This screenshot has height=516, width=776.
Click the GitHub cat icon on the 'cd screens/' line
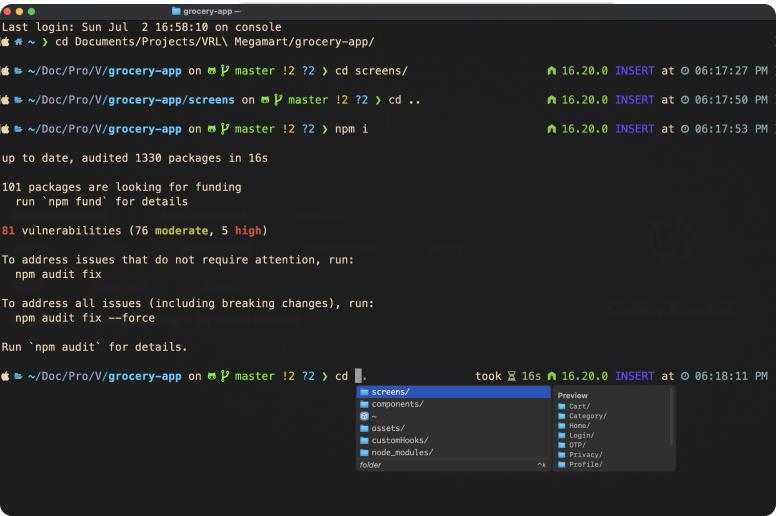pyautogui.click(x=212, y=71)
